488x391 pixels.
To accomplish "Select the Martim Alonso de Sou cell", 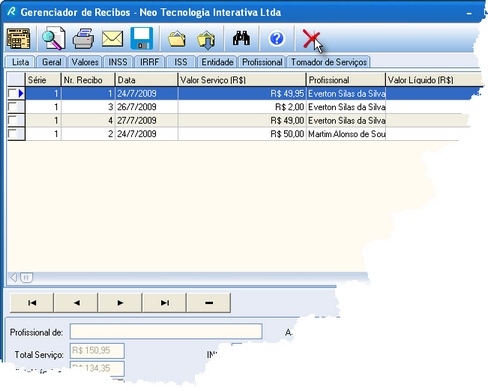I will click(346, 134).
